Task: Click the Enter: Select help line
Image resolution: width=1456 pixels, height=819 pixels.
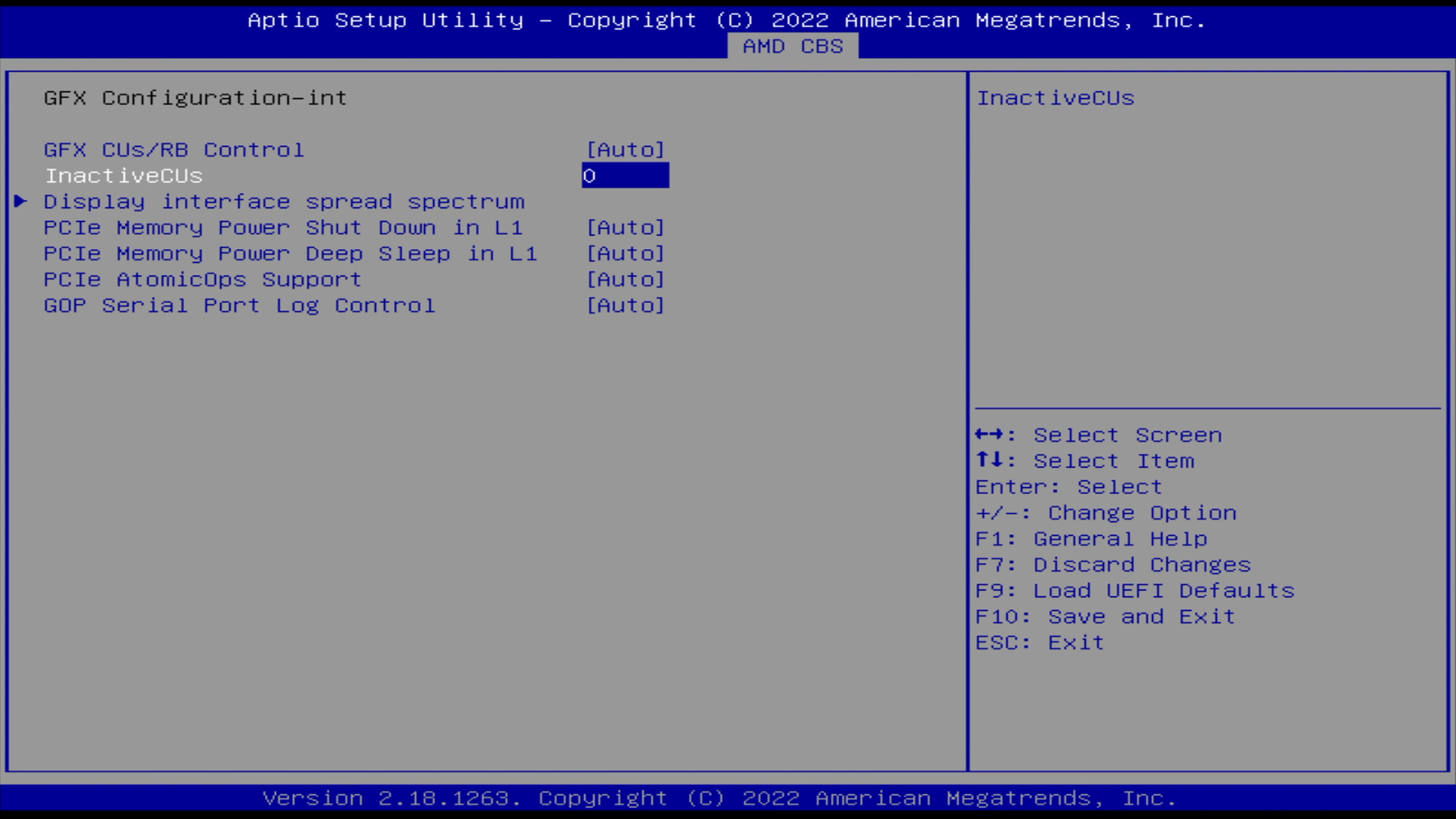Action: click(1069, 486)
